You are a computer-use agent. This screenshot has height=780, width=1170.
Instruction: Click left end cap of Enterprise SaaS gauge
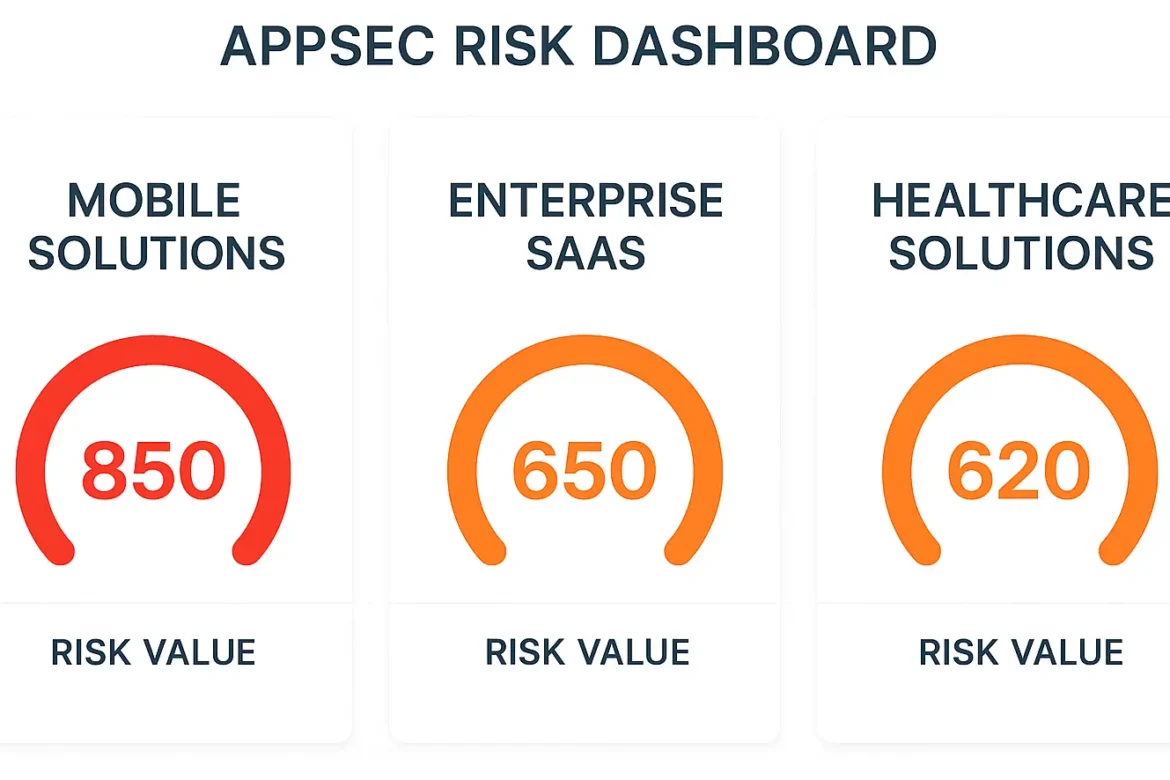493,551
